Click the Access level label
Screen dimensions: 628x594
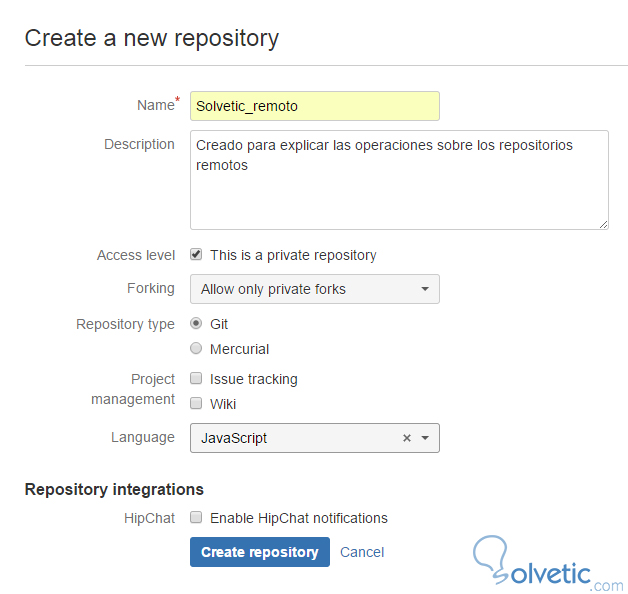coord(136,255)
